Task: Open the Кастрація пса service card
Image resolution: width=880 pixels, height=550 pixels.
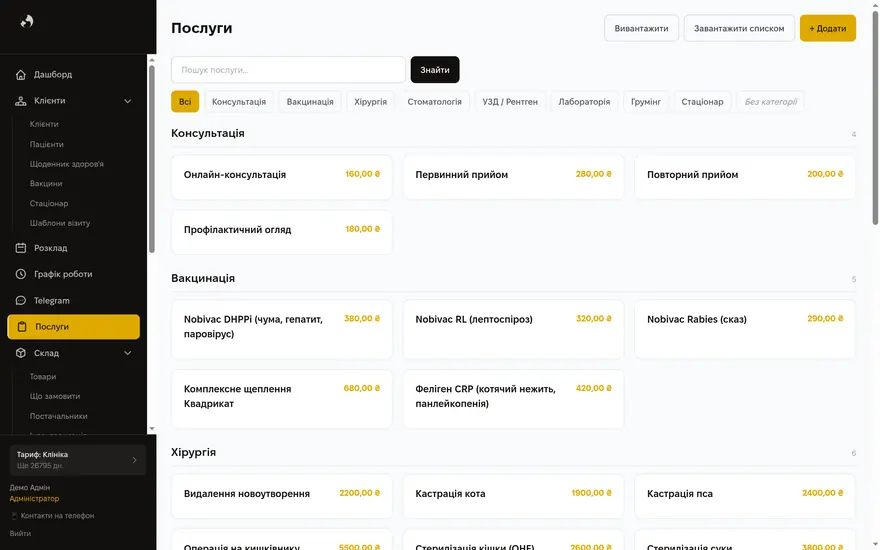Action: (x=745, y=496)
